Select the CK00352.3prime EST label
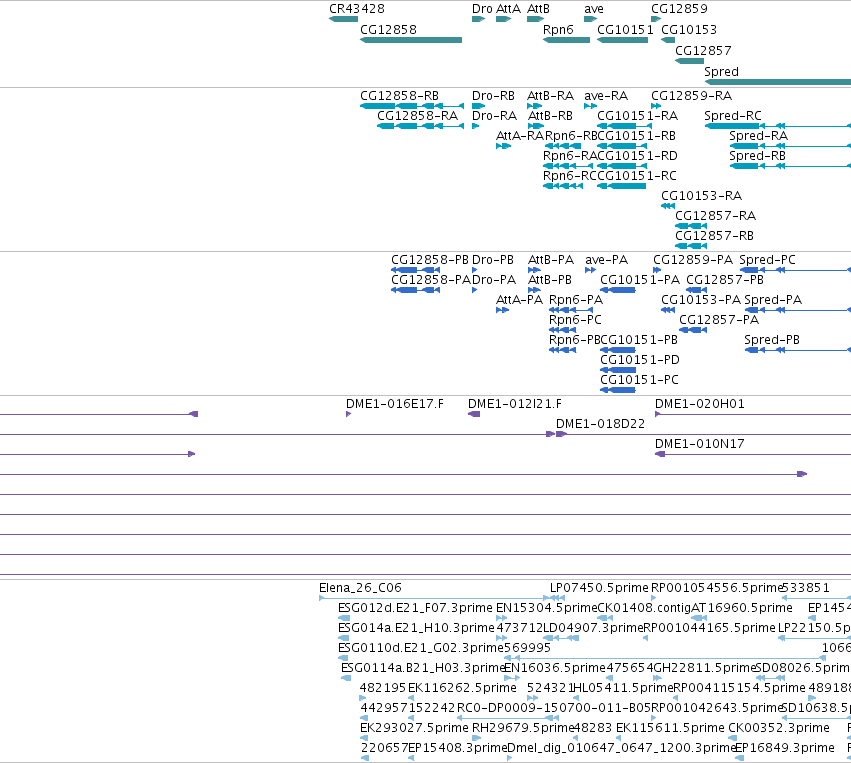Viewport: 851px width, 763px height. (x=779, y=728)
